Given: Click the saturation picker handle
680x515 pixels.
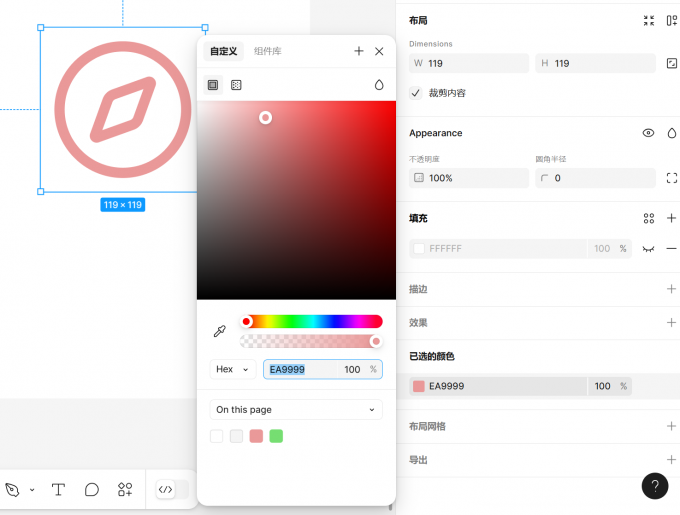Looking at the screenshot, I should pos(265,118).
